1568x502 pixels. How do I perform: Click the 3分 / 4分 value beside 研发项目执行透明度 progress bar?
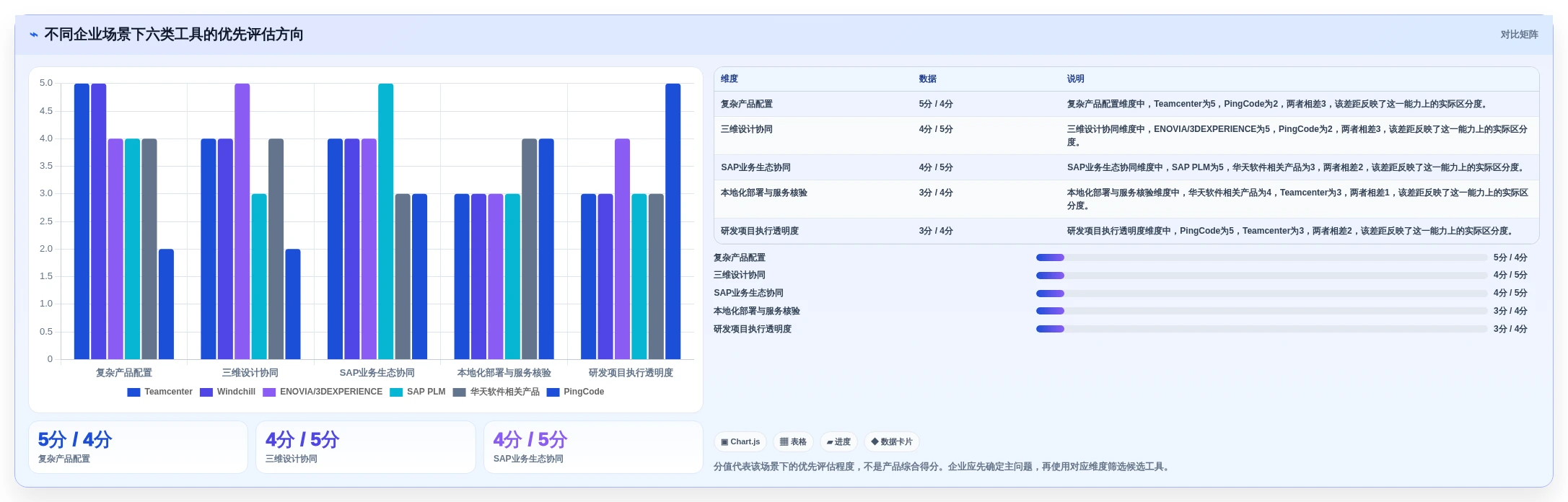pos(1510,329)
